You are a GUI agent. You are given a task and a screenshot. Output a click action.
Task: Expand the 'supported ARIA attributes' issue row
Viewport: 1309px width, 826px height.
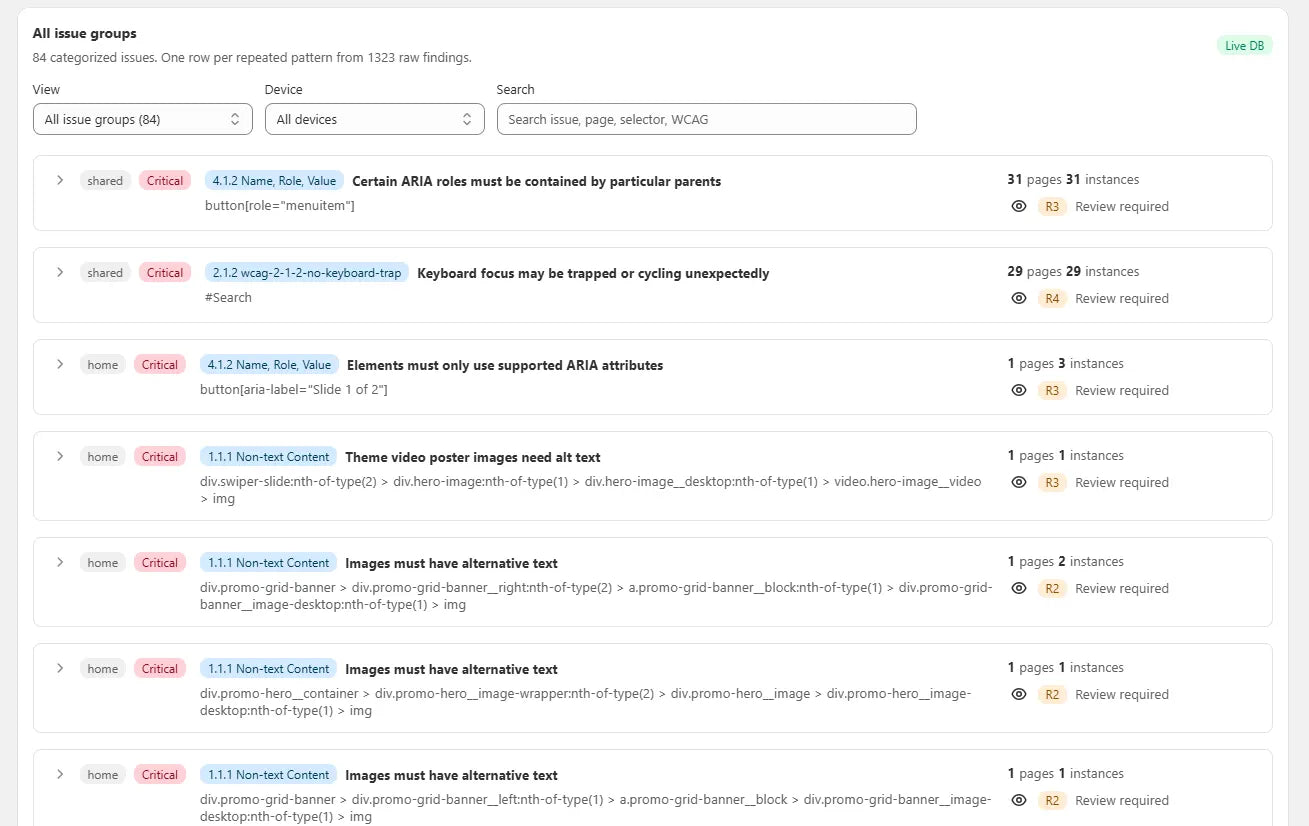click(60, 364)
